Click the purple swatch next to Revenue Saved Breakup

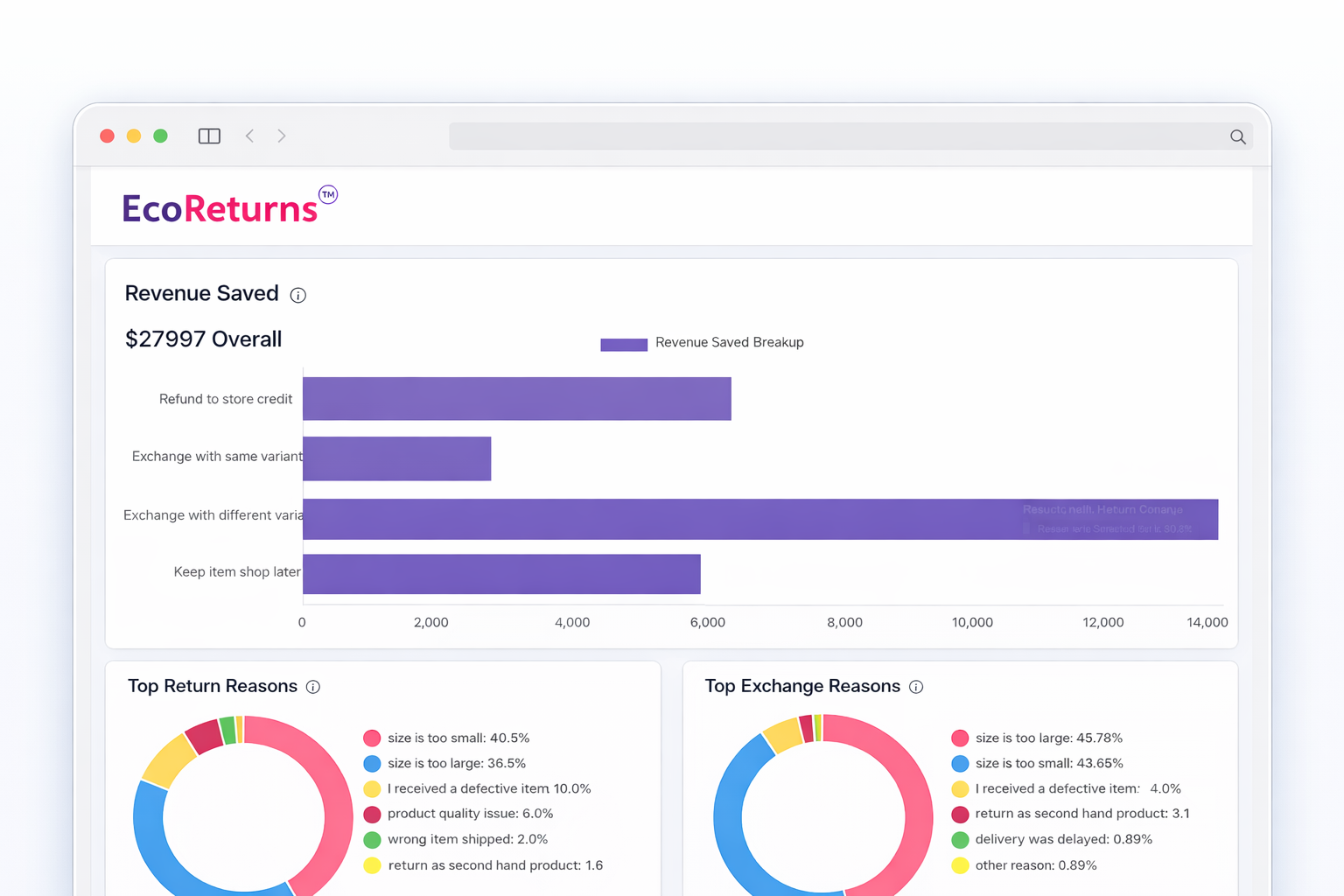(x=624, y=344)
